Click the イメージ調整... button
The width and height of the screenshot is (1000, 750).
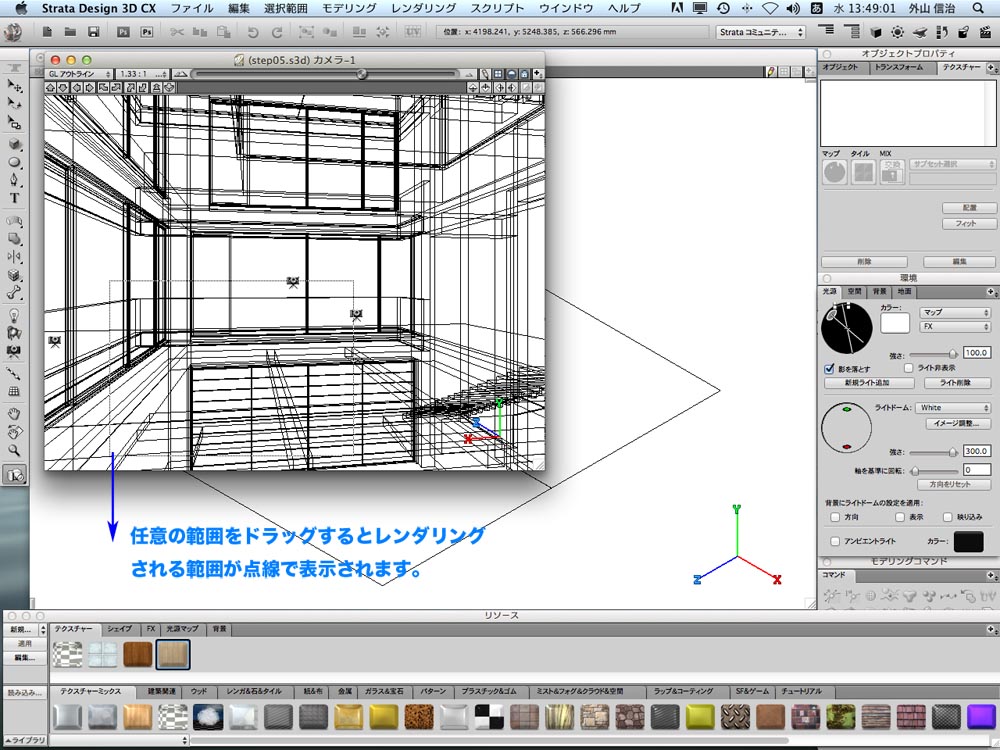point(957,423)
